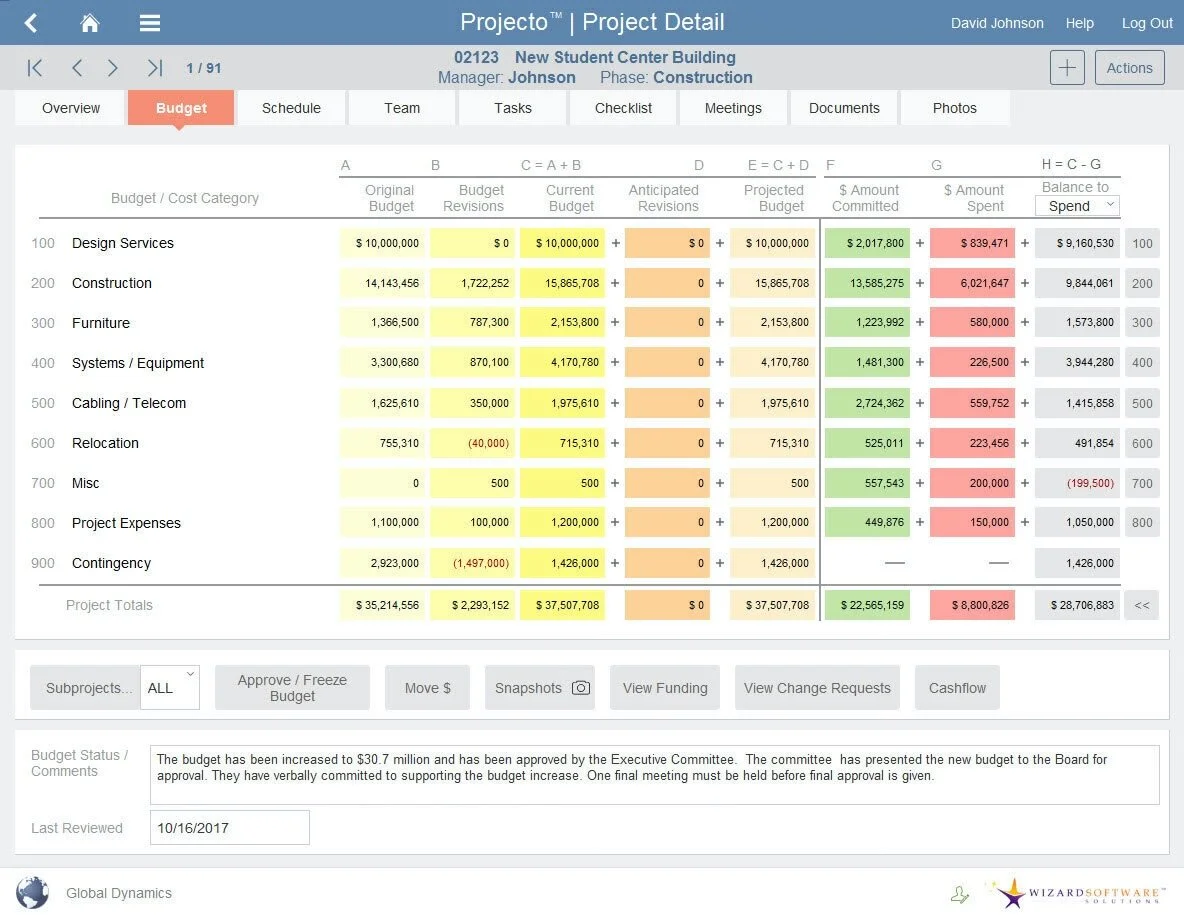Add a new project with the plus icon

click(x=1066, y=67)
